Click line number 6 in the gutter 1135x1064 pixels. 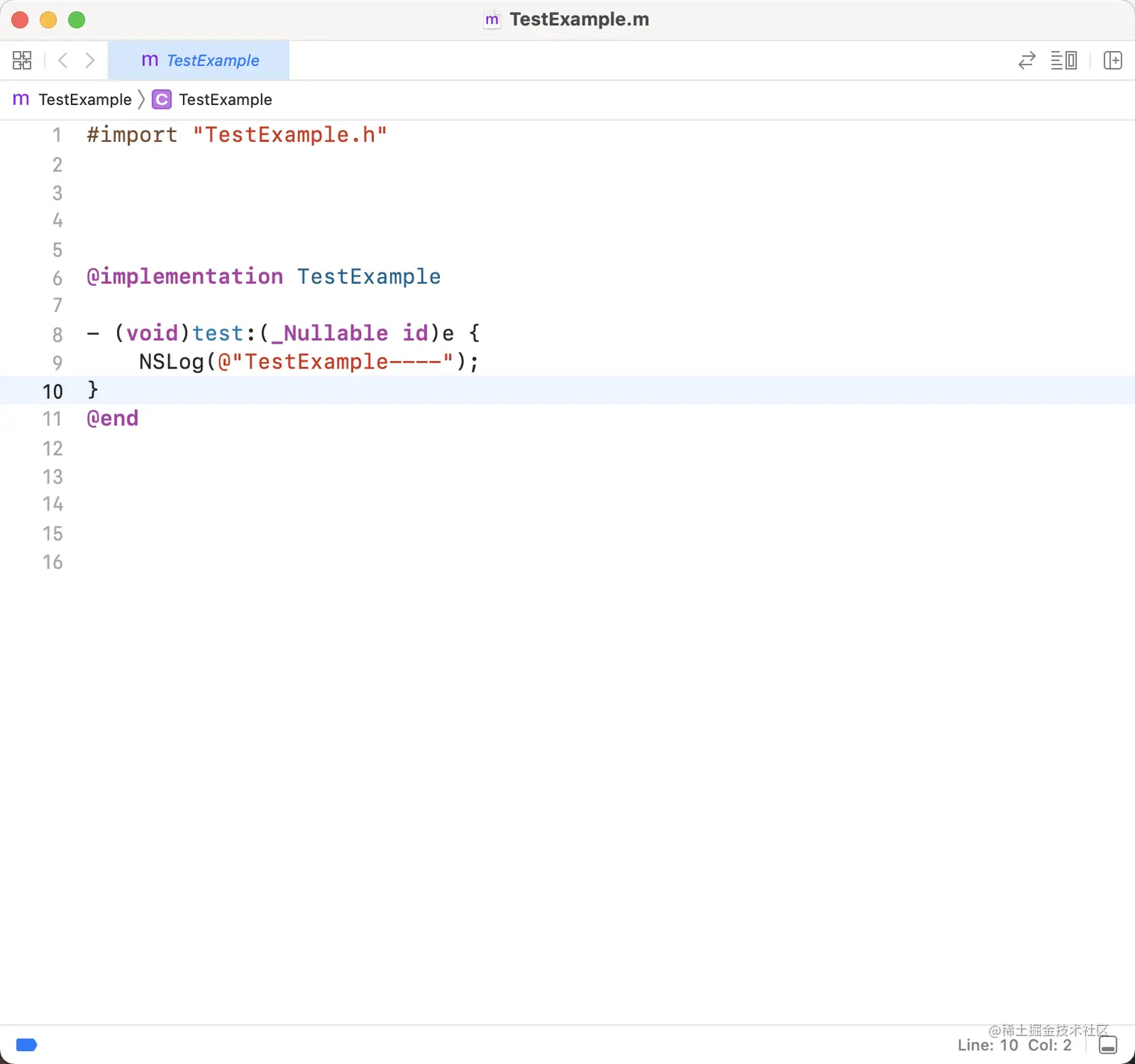tap(57, 278)
